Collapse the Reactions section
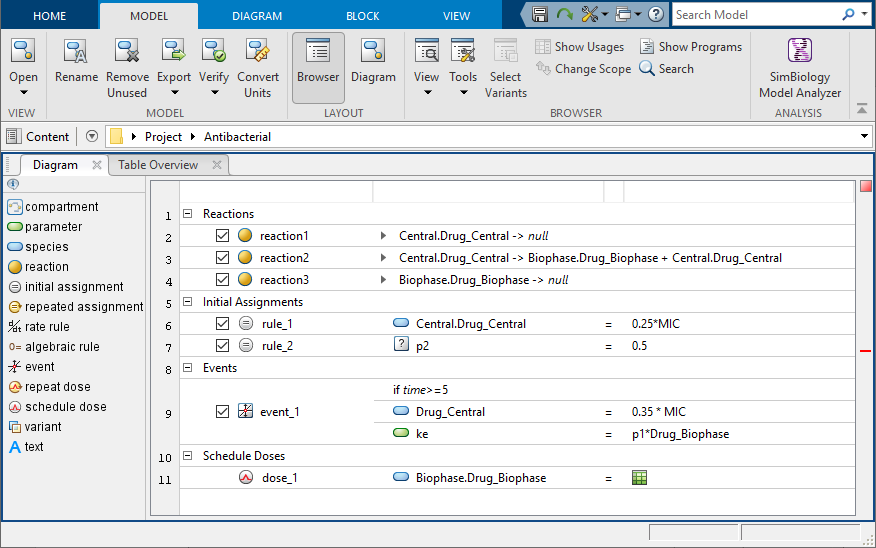 (x=188, y=213)
